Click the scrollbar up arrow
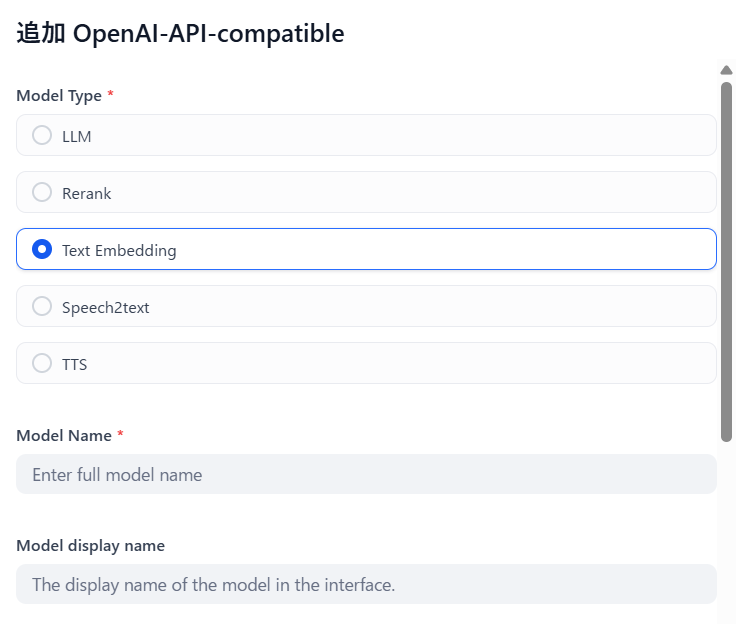 pos(726,70)
